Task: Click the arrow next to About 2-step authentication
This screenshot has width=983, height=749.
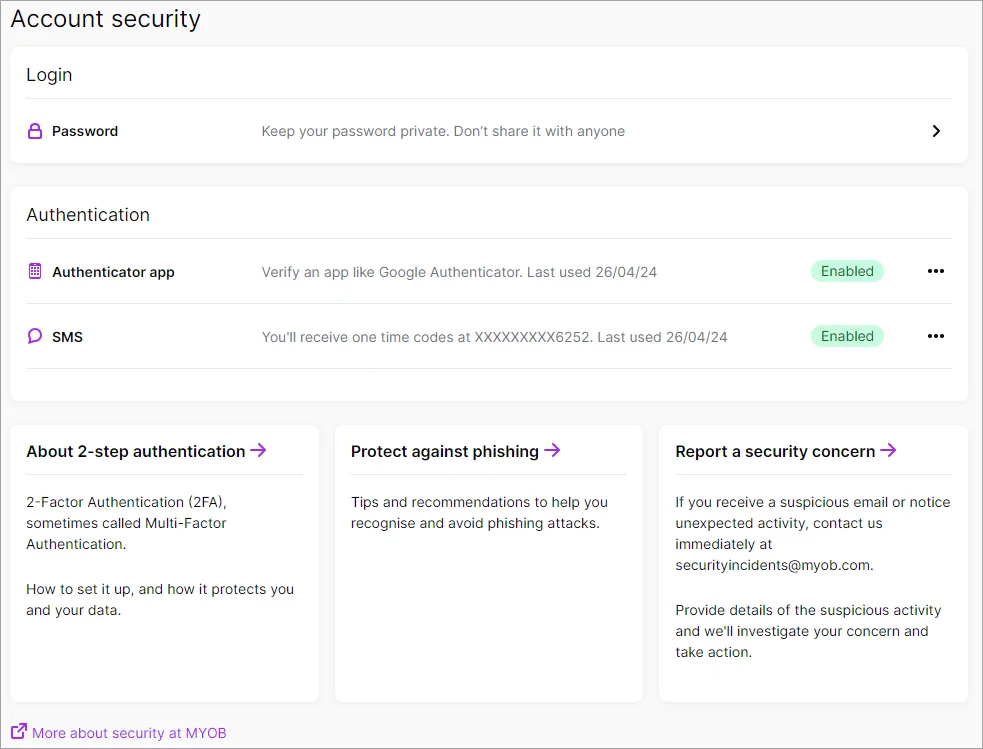Action: coord(258,450)
